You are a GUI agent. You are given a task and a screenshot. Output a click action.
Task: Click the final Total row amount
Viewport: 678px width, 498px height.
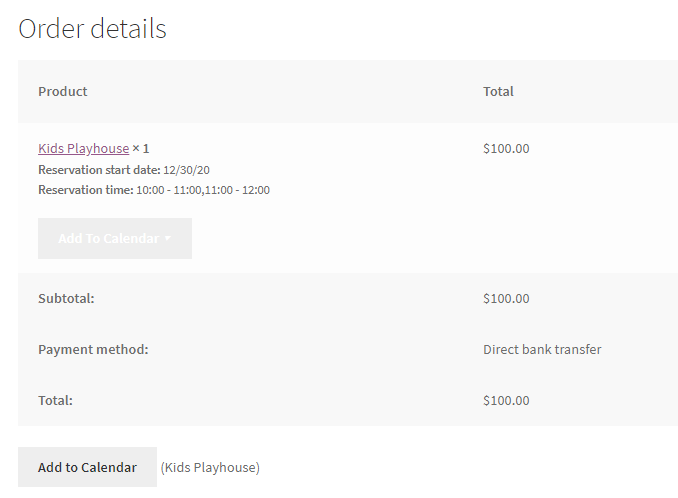(506, 400)
